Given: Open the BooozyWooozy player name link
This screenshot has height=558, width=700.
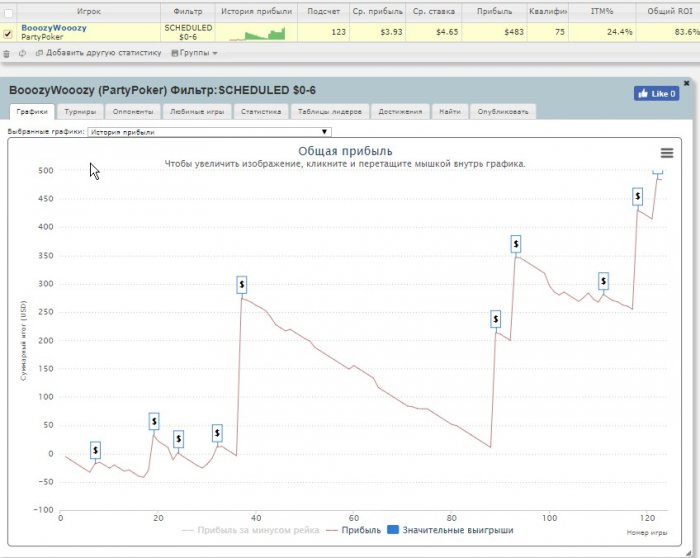Looking at the screenshot, I should 53,28.
